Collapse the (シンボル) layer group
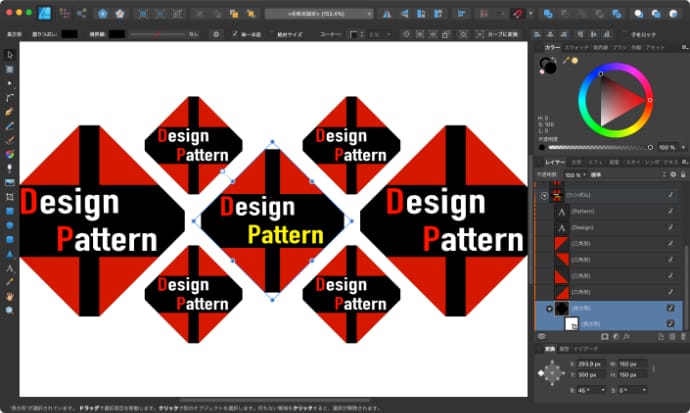The image size is (690, 413). tap(546, 196)
